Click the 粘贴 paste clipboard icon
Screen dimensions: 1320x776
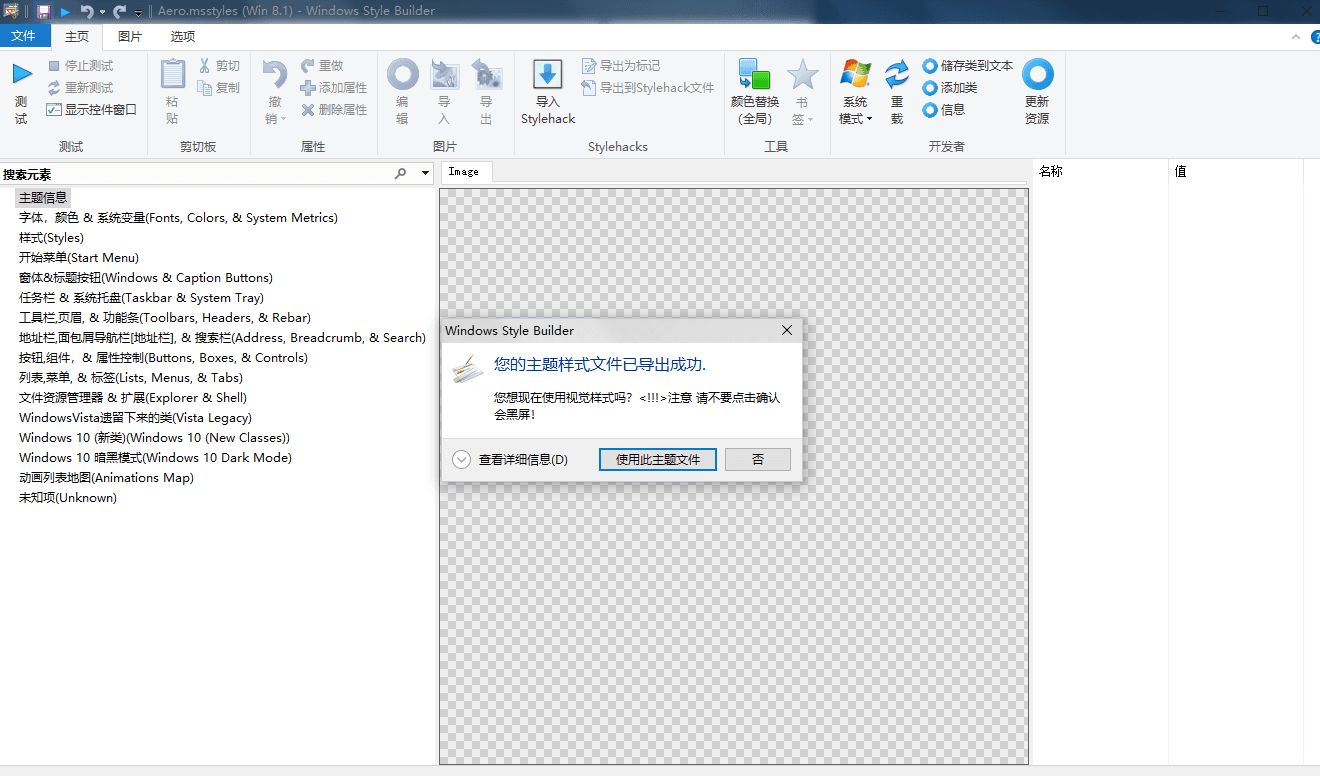(x=173, y=74)
